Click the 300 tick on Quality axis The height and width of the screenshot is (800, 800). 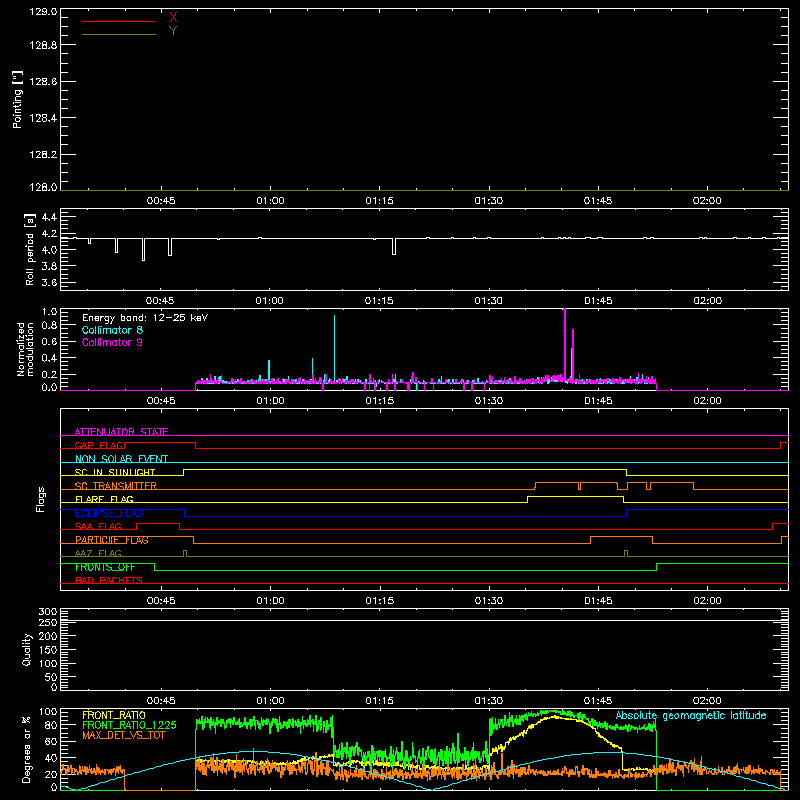click(x=47, y=611)
